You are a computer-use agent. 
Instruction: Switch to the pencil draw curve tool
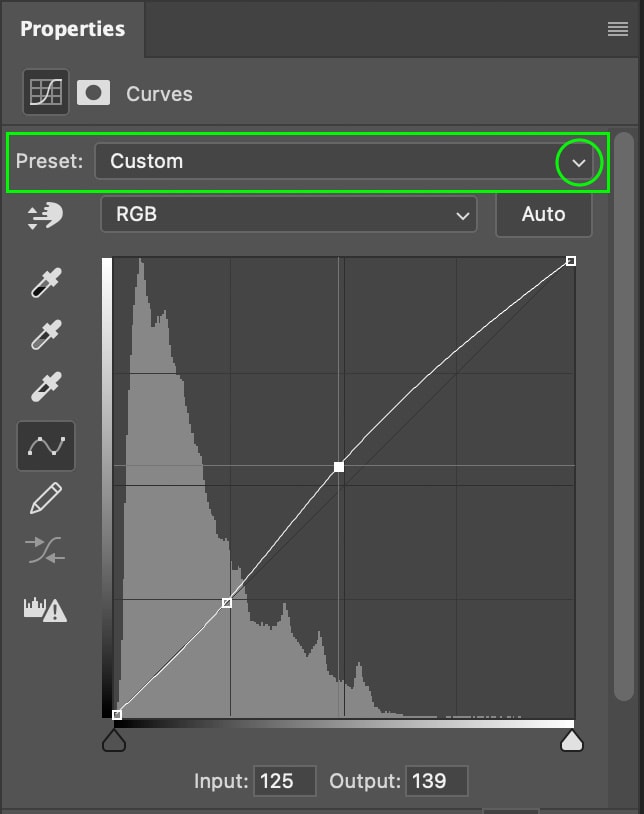tap(46, 498)
